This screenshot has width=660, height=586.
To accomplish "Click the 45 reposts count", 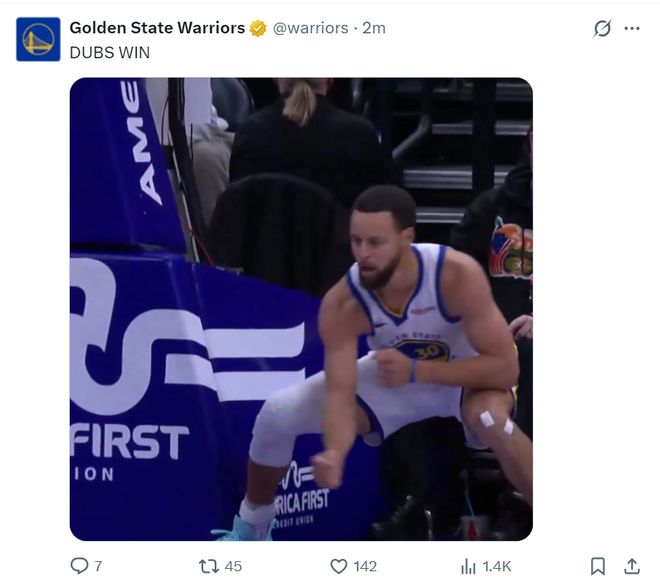I will [233, 566].
